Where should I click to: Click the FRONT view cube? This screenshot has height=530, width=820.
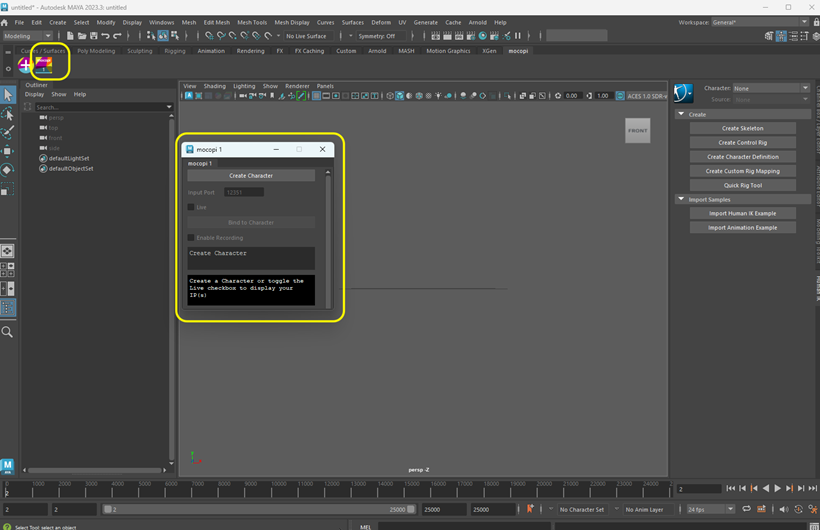[x=637, y=131]
